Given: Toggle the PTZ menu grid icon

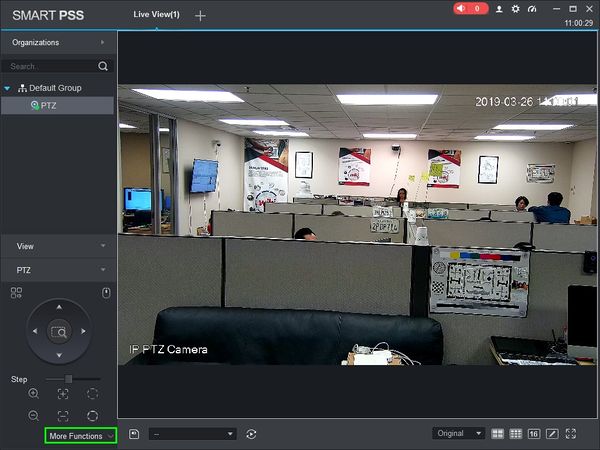Looking at the screenshot, I should coord(16,293).
